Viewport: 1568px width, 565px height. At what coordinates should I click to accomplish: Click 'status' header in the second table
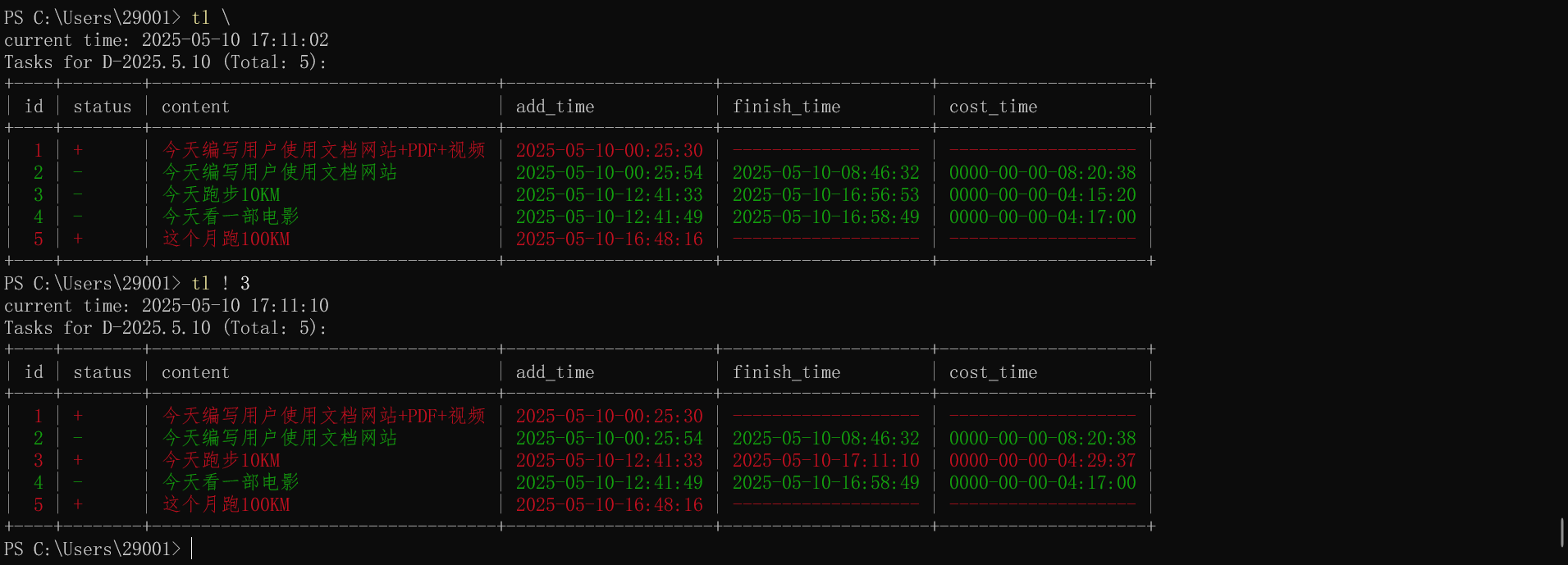tap(103, 372)
